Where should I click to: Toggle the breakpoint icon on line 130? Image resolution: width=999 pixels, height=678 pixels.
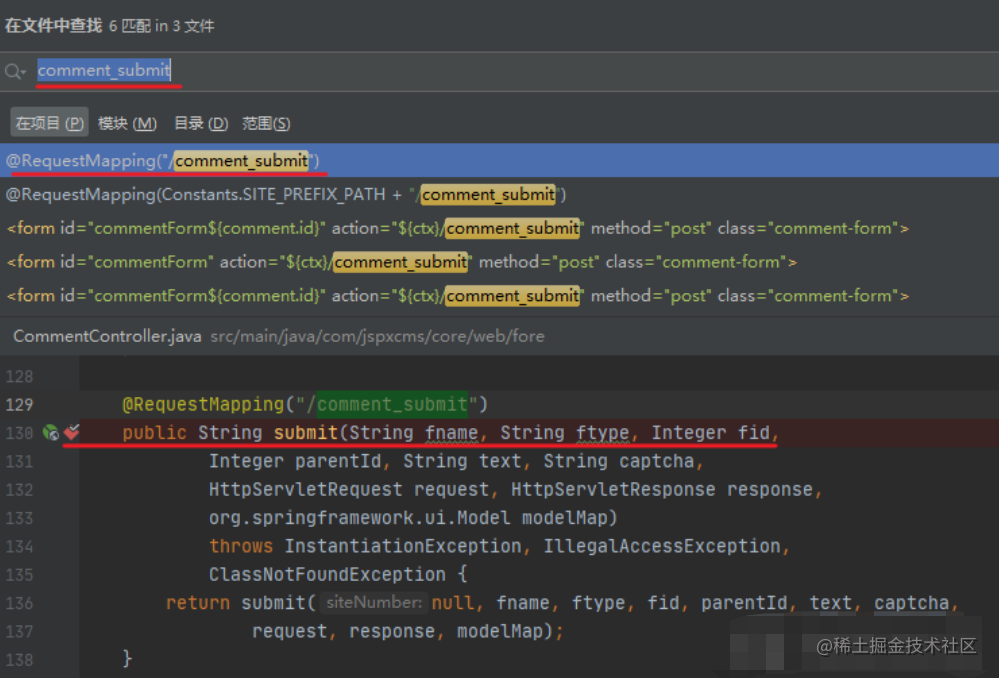(71, 432)
